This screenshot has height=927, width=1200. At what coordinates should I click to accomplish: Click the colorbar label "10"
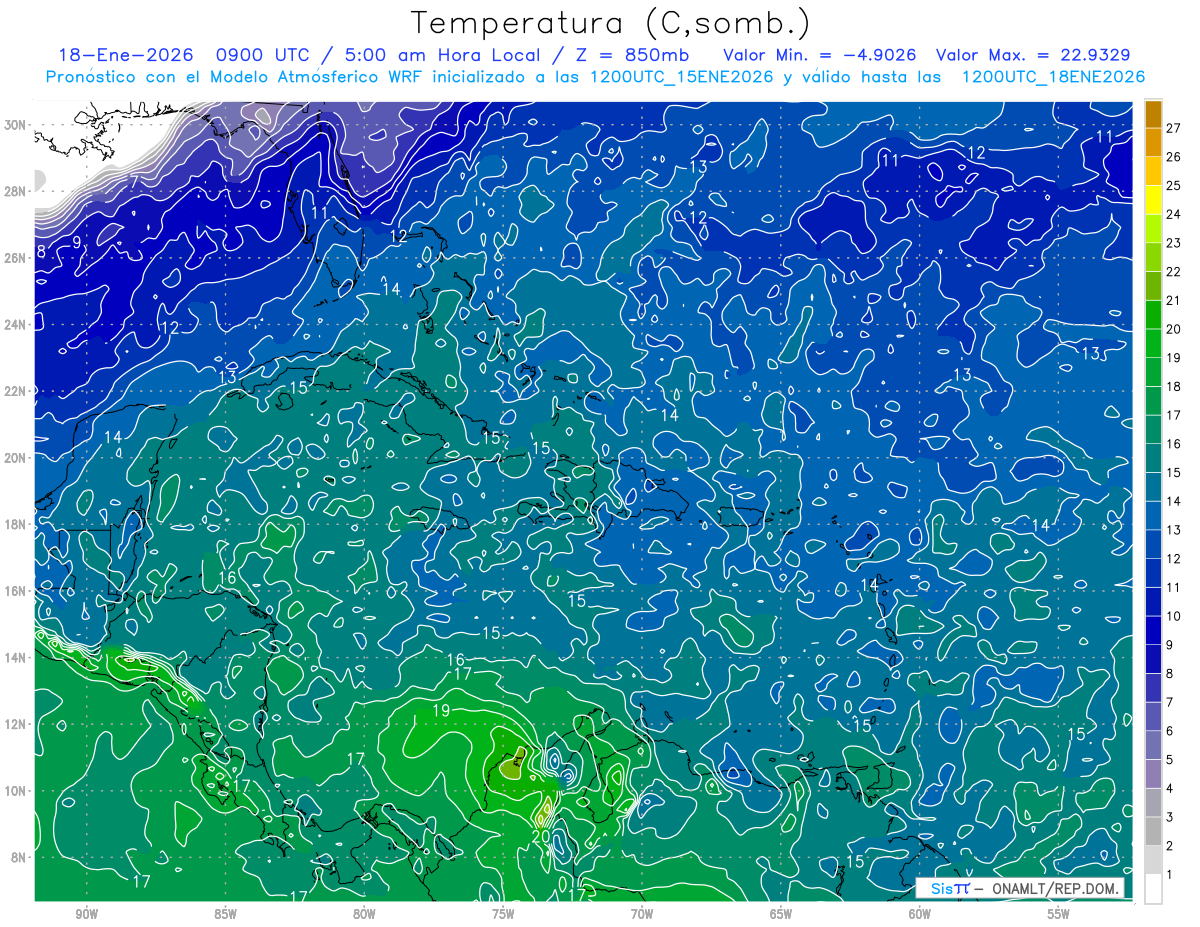(1173, 616)
